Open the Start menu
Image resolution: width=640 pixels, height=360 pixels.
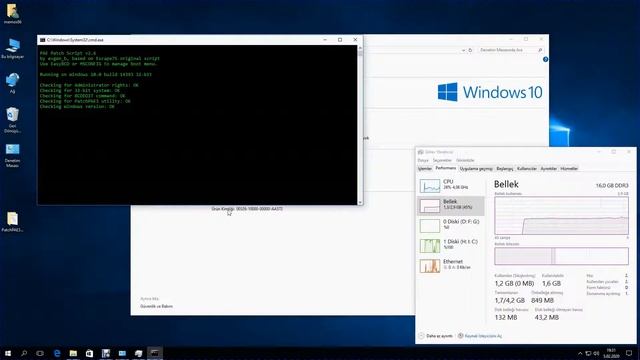coord(8,353)
